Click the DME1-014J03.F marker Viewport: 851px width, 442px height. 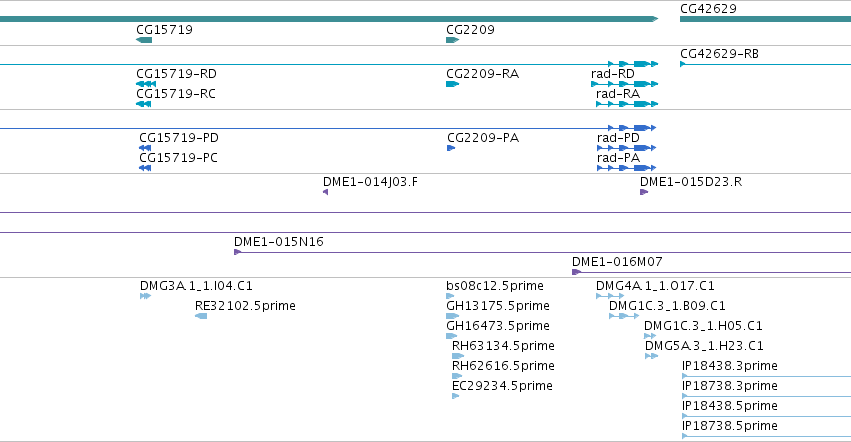tap(371, 182)
